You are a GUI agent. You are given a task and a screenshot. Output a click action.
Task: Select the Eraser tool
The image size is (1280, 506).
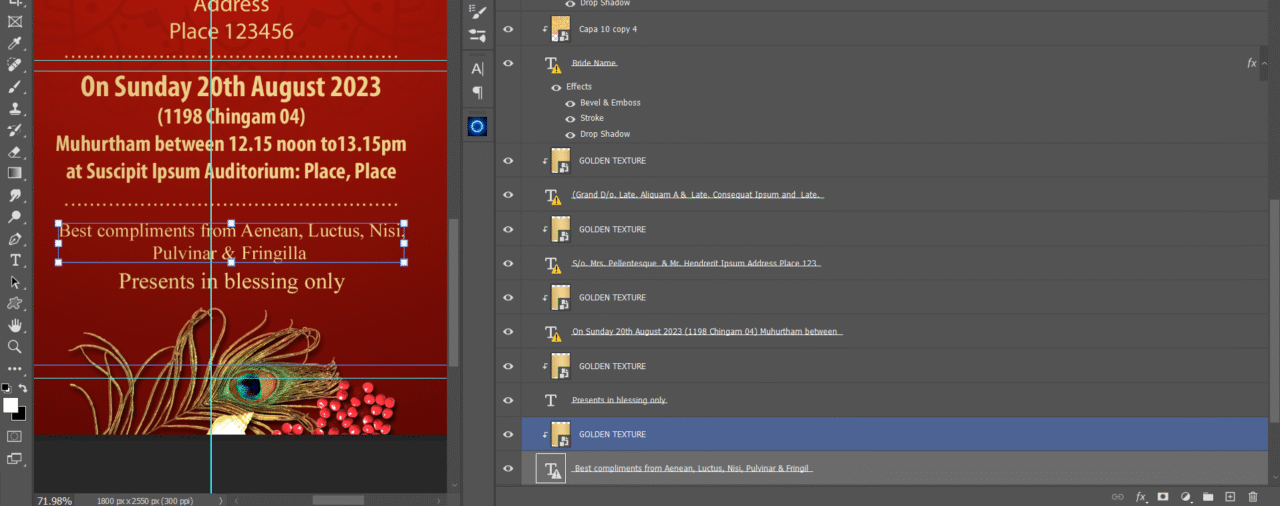(15, 152)
